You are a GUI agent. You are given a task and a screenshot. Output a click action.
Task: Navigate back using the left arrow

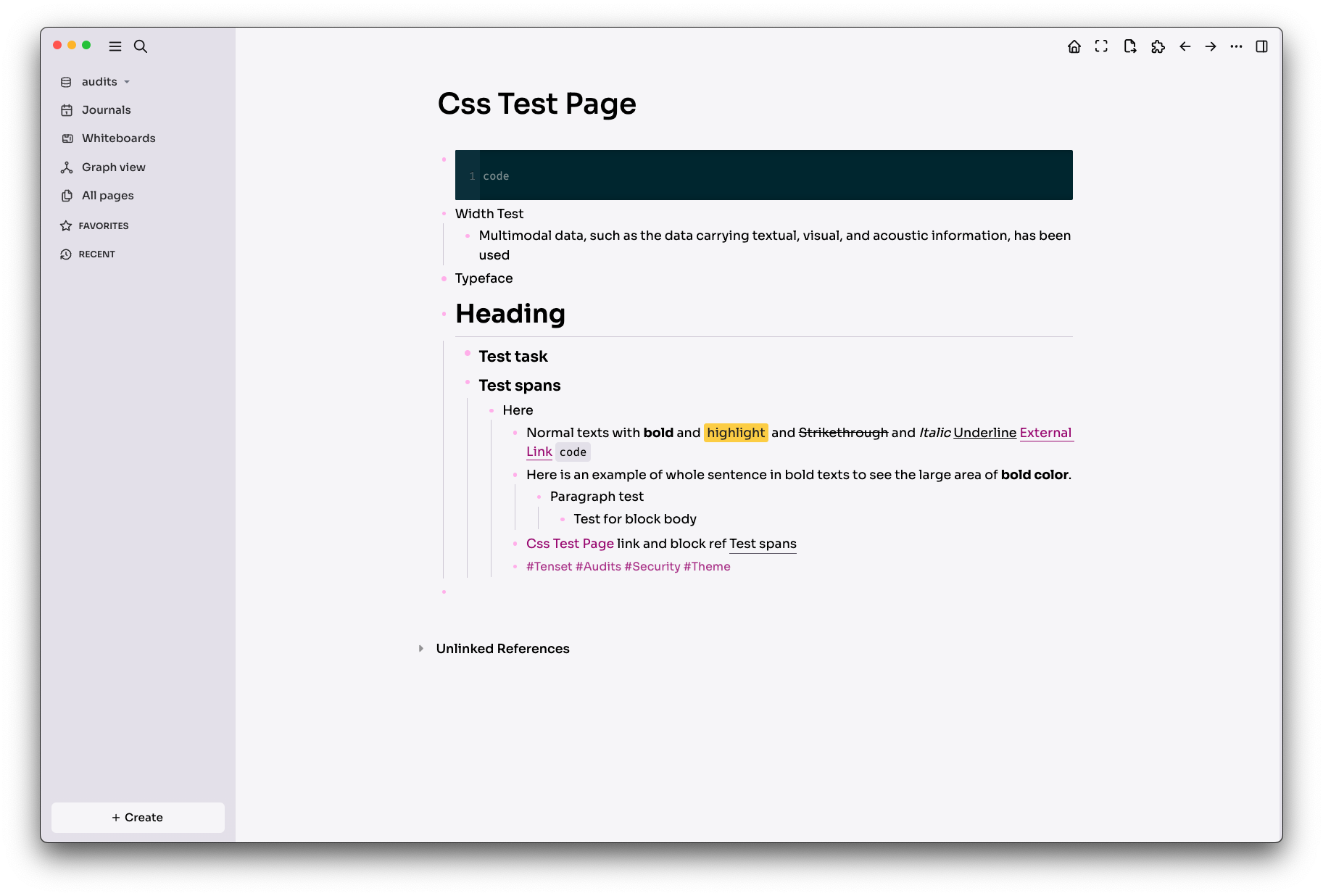1185,46
